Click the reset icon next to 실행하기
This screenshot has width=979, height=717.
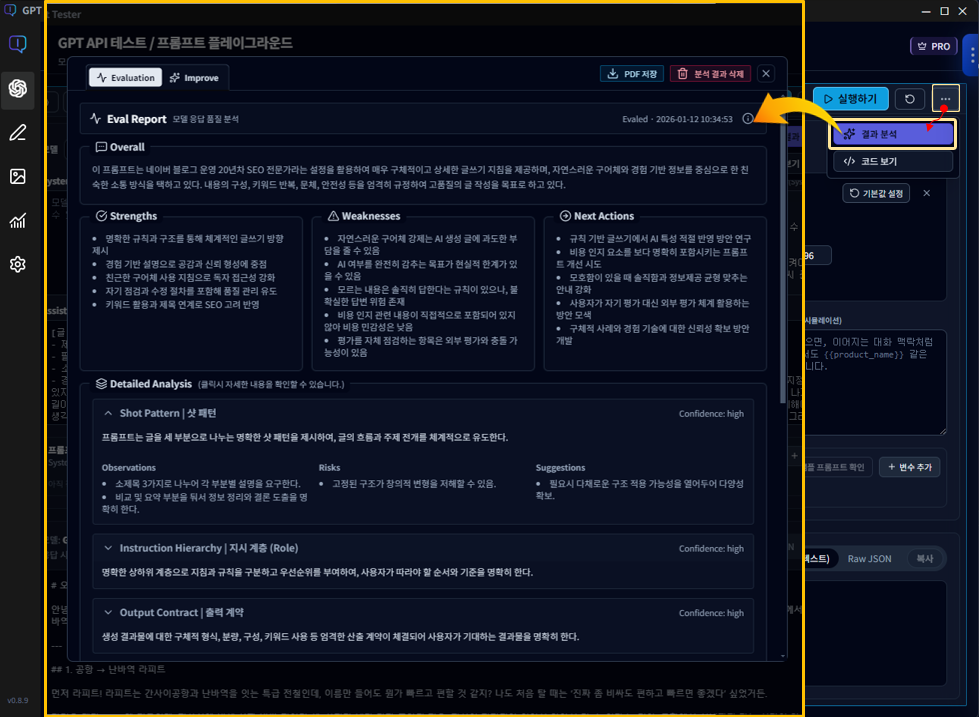[x=909, y=99]
